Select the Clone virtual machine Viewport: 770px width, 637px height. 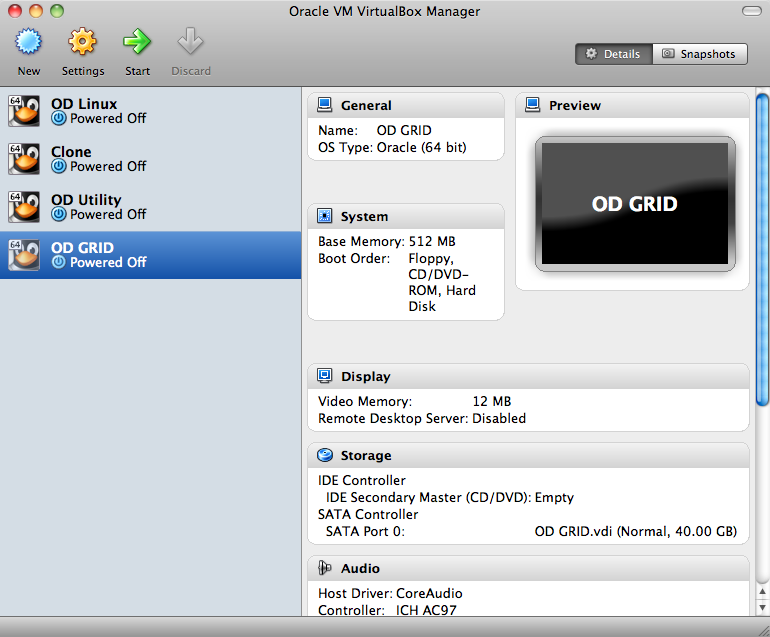[150, 159]
